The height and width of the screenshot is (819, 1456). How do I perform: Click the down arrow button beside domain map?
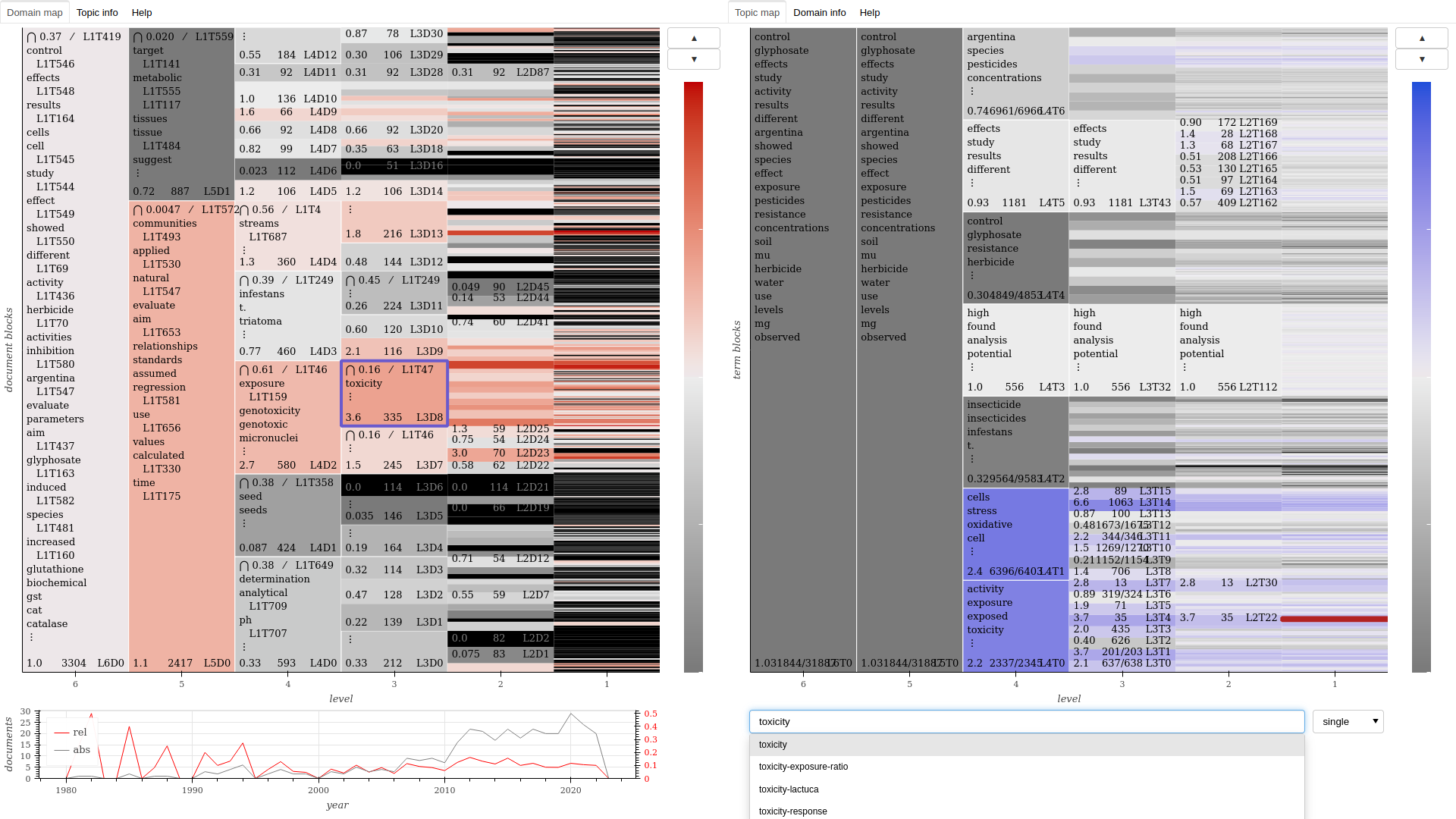(x=693, y=59)
